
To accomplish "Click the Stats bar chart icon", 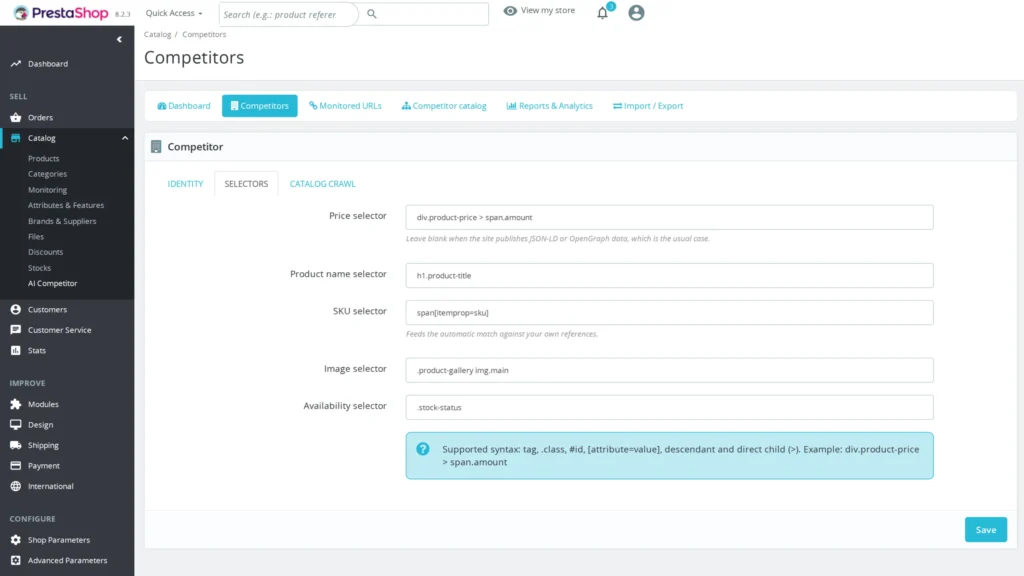I will tap(16, 351).
